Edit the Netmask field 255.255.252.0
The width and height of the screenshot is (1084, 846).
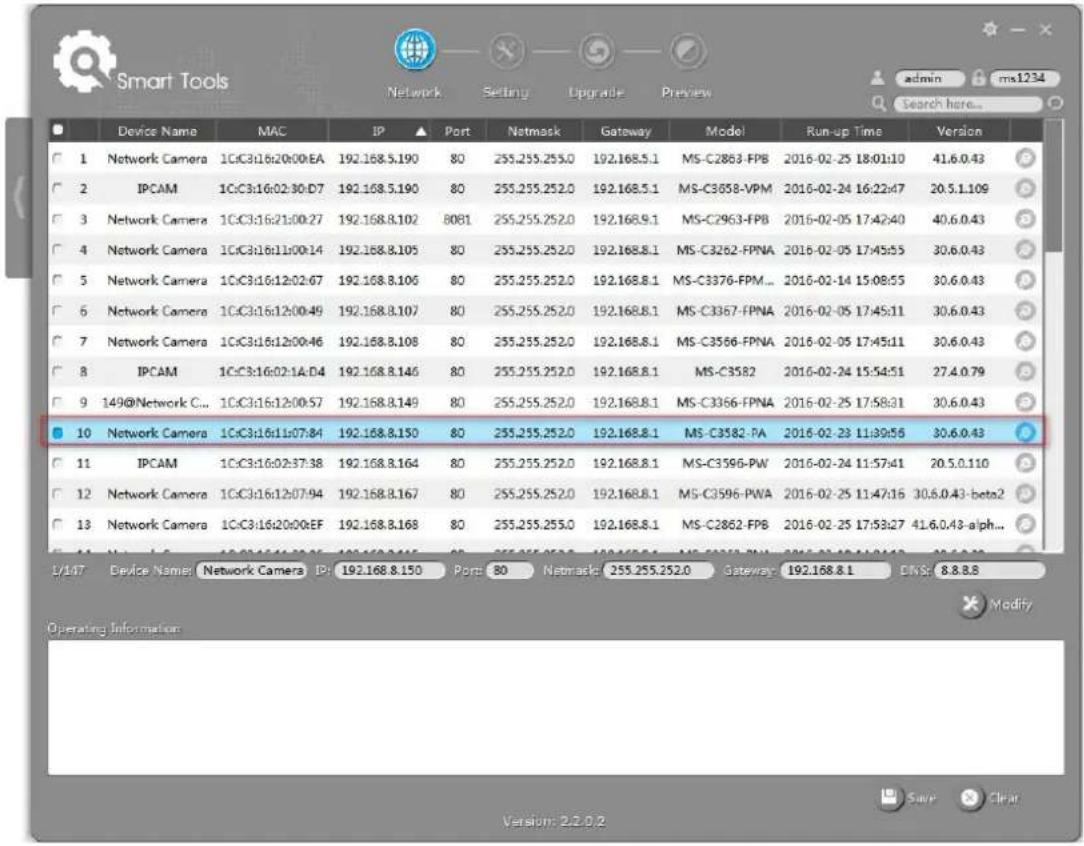coord(657,570)
